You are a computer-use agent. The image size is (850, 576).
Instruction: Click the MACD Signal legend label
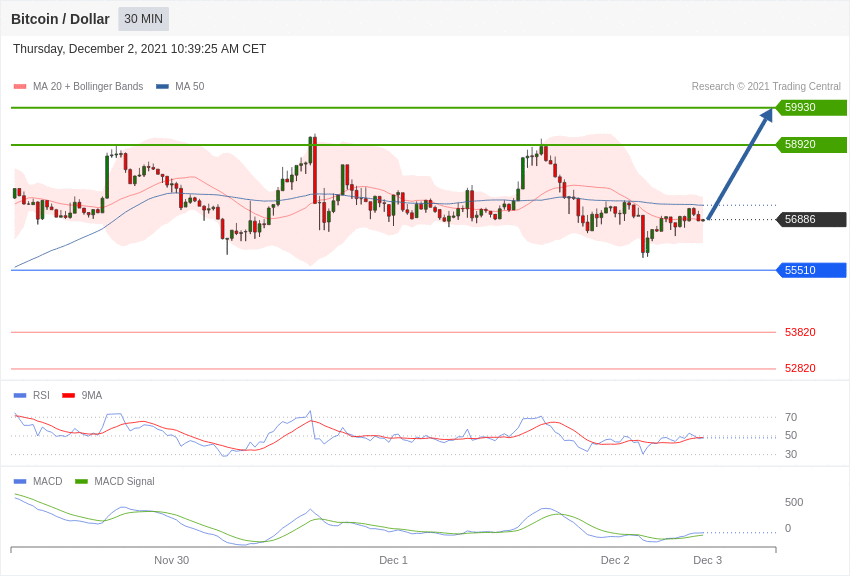pos(124,482)
